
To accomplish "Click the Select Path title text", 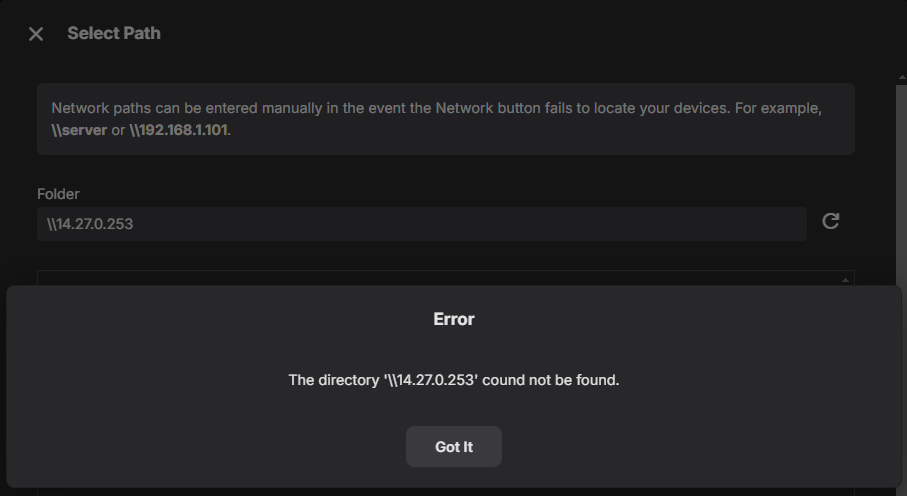I will (114, 34).
